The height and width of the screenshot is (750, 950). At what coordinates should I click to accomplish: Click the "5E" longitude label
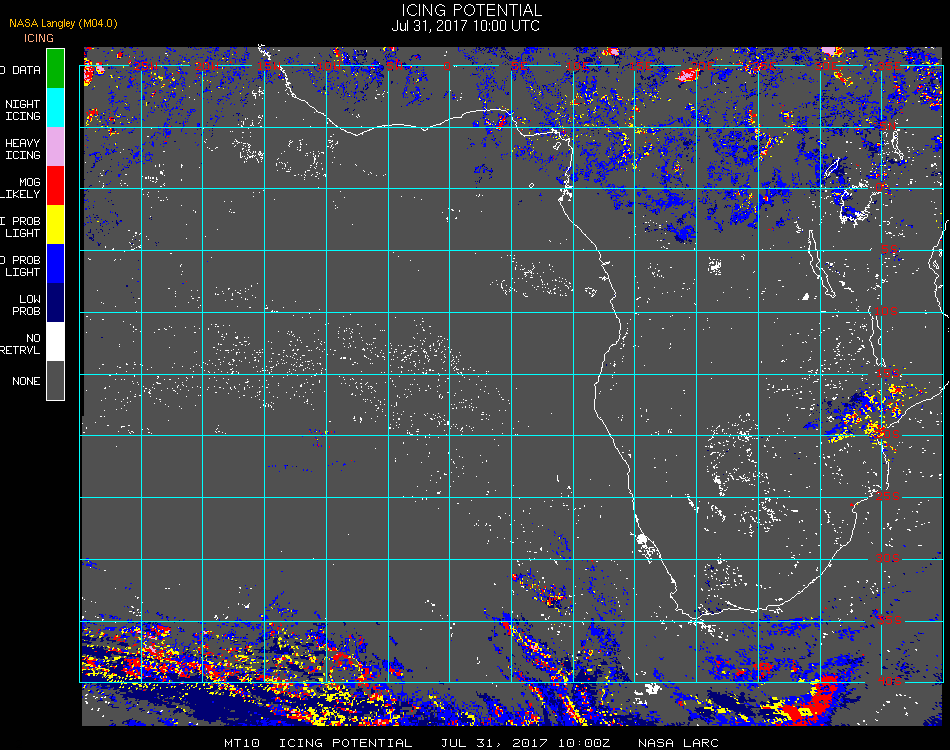point(519,65)
